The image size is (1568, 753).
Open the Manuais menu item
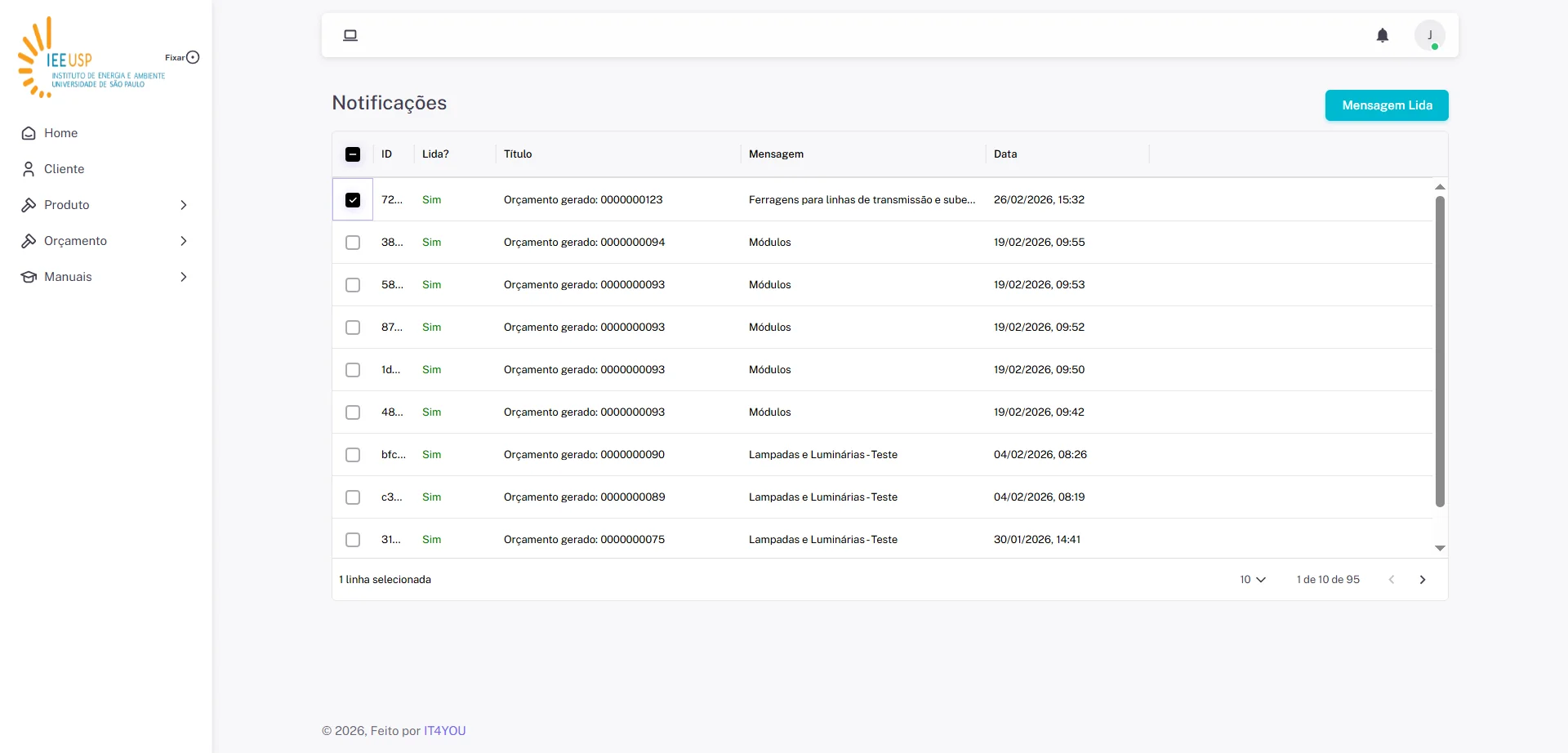click(x=106, y=277)
